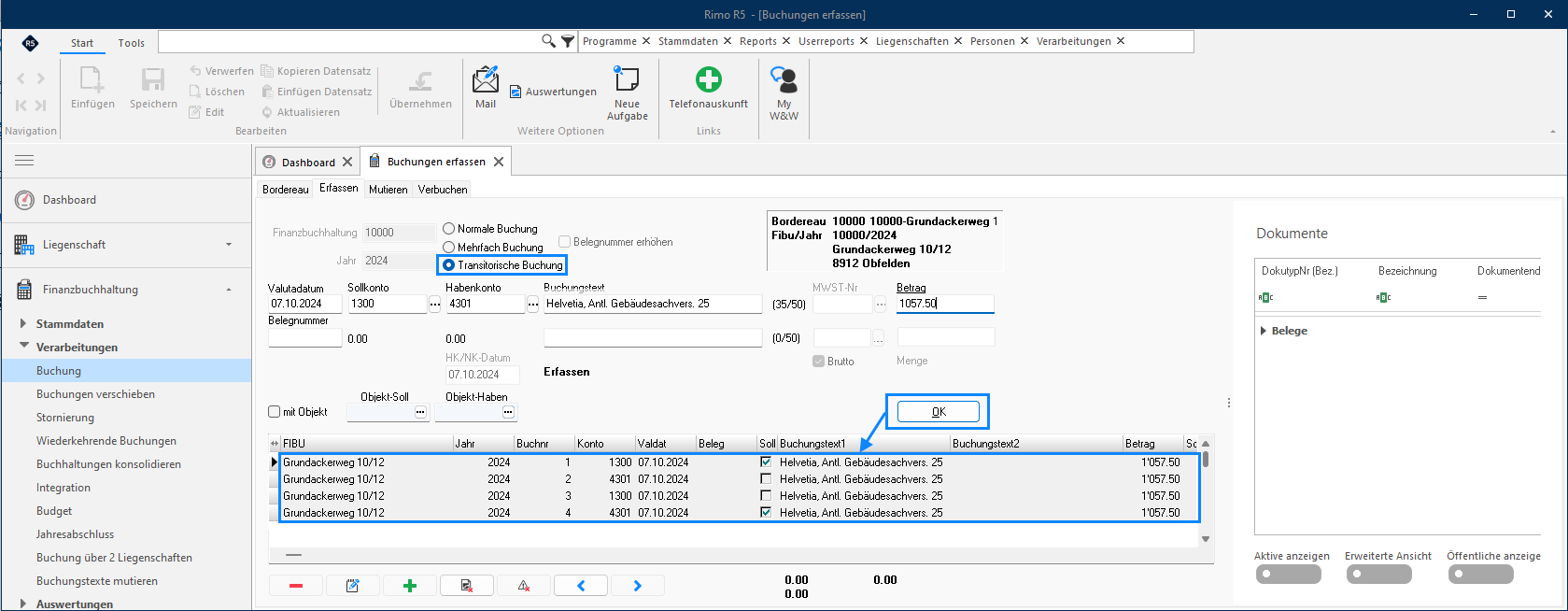Toggle the Öffentliche anzeige switch

[1481, 575]
